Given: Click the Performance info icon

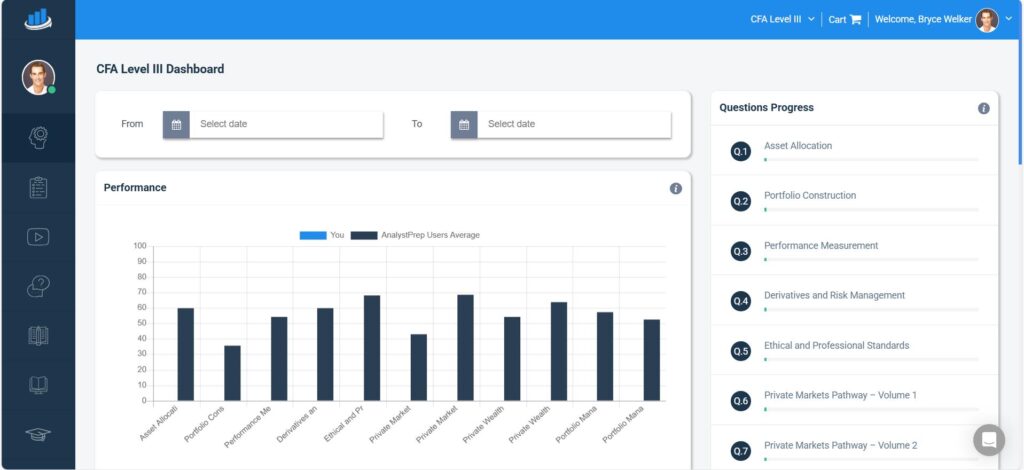Looking at the screenshot, I should [676, 189].
